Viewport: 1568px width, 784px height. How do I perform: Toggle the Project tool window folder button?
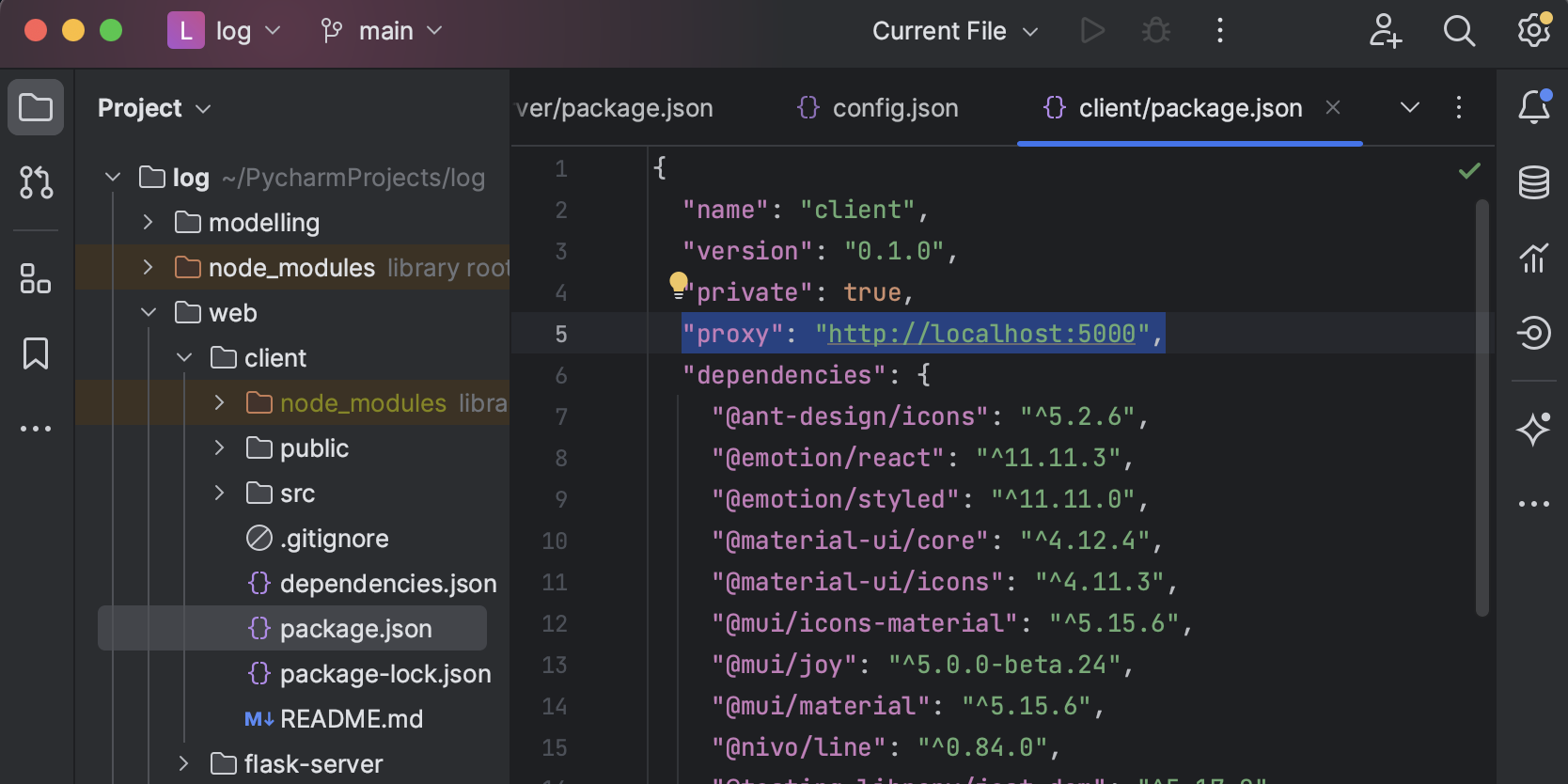coord(36,107)
